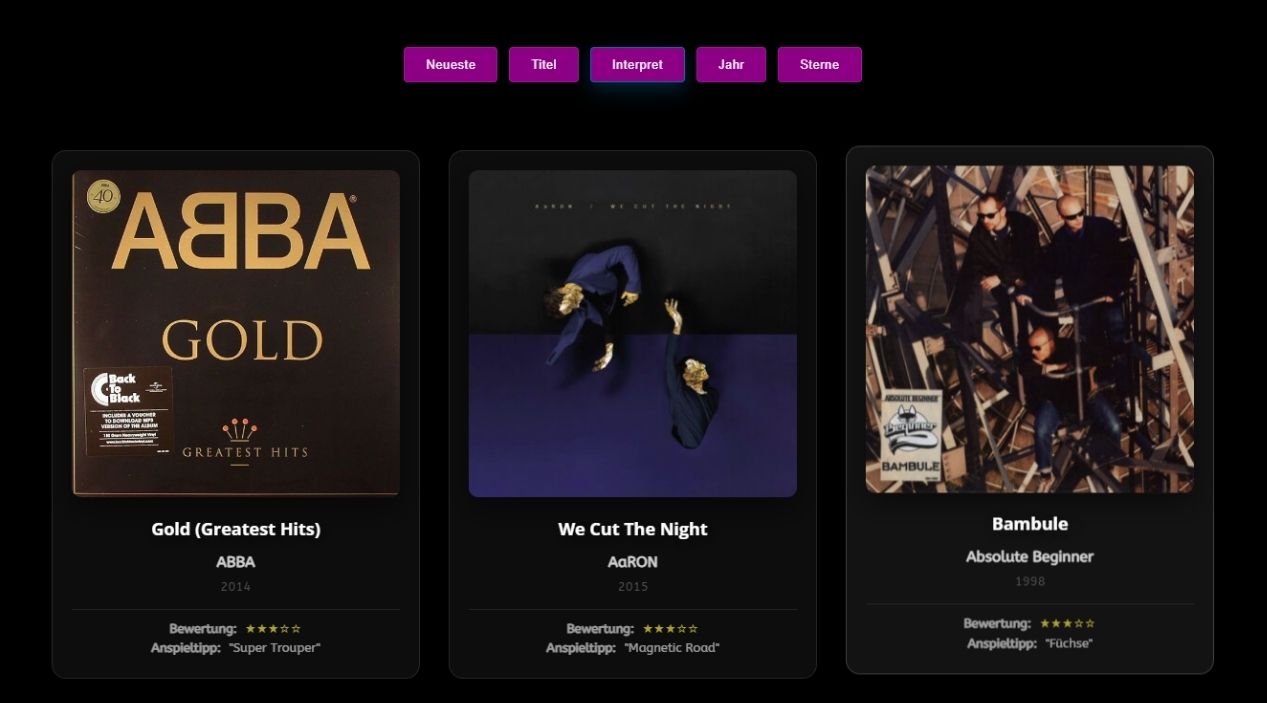Open the ABBA Gold album cover
The height and width of the screenshot is (703, 1267).
point(236,333)
